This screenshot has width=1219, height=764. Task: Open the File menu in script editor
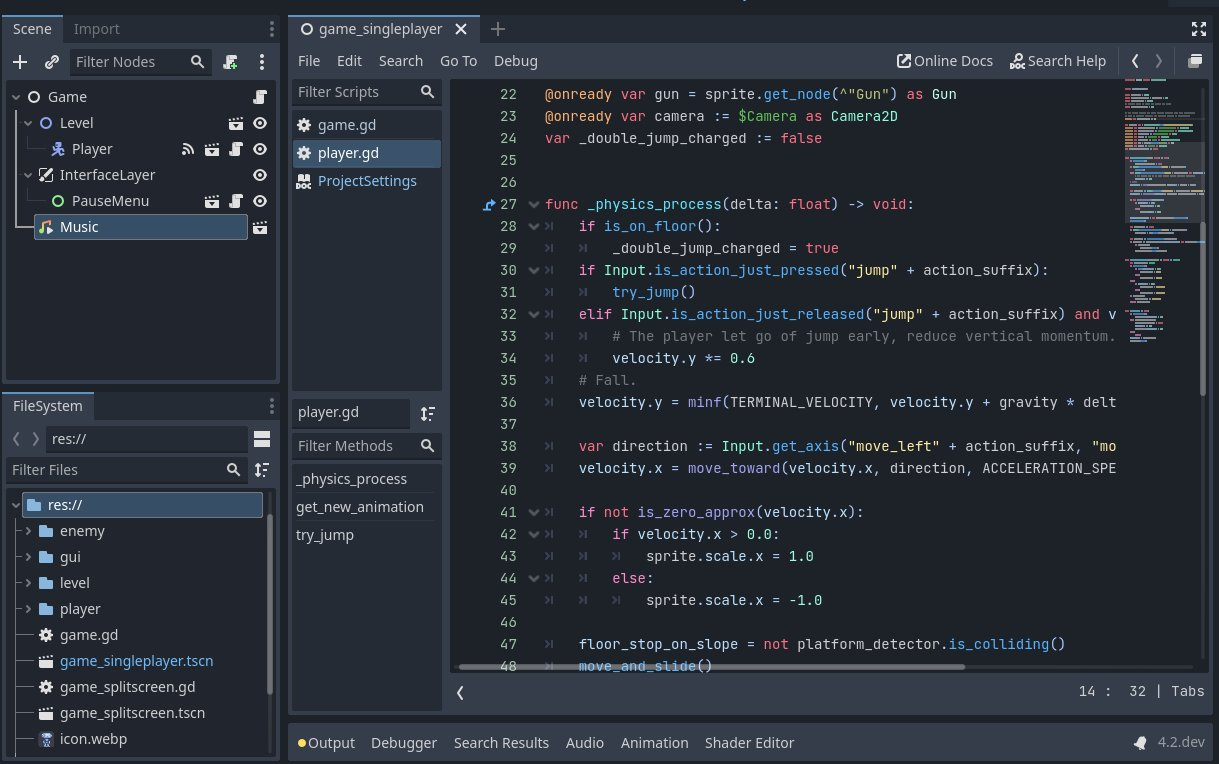[309, 61]
